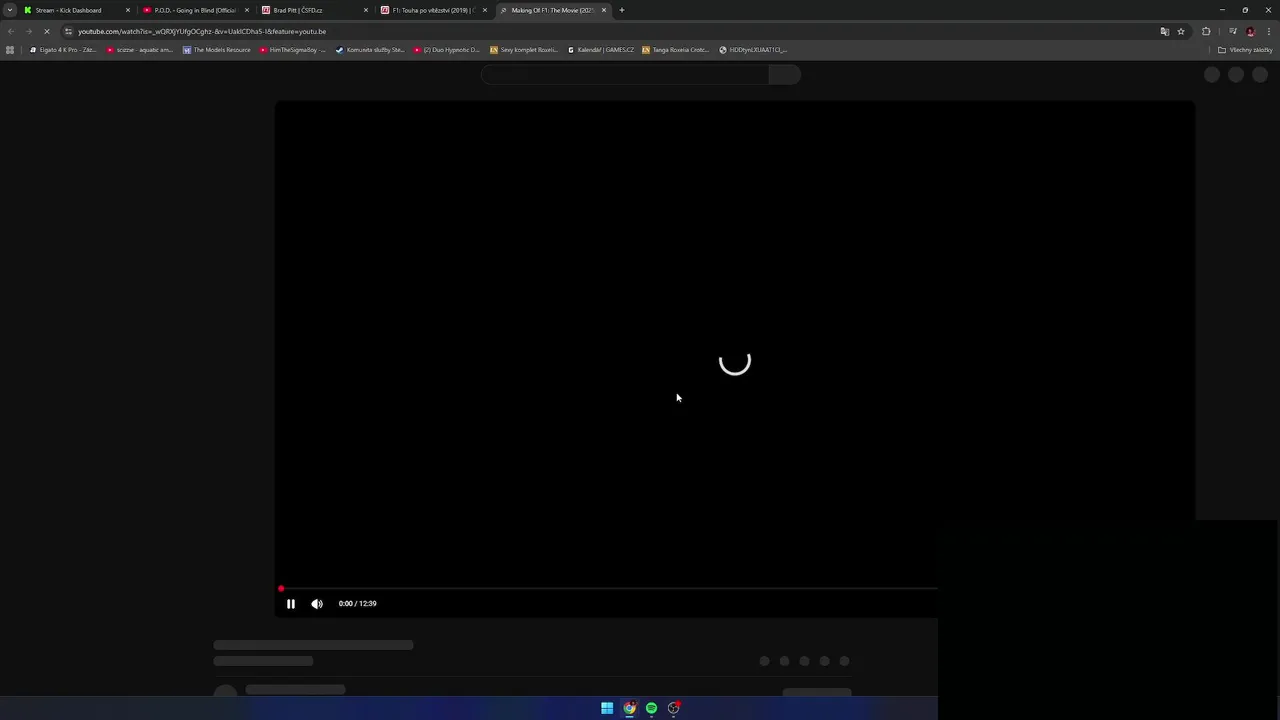The height and width of the screenshot is (720, 1280).
Task: Open the apps grid in bookmarks bar
Action: pos(10,50)
